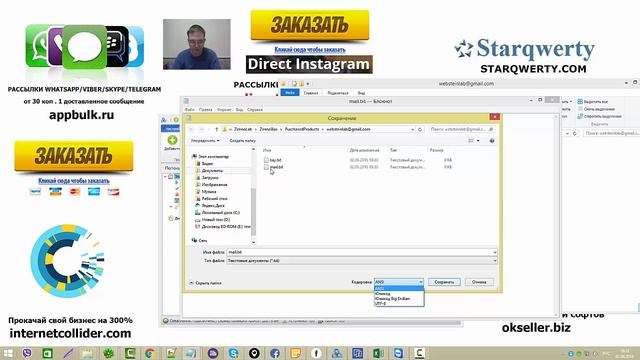
Task: Click the save dialog search field
Action: click(x=462, y=129)
